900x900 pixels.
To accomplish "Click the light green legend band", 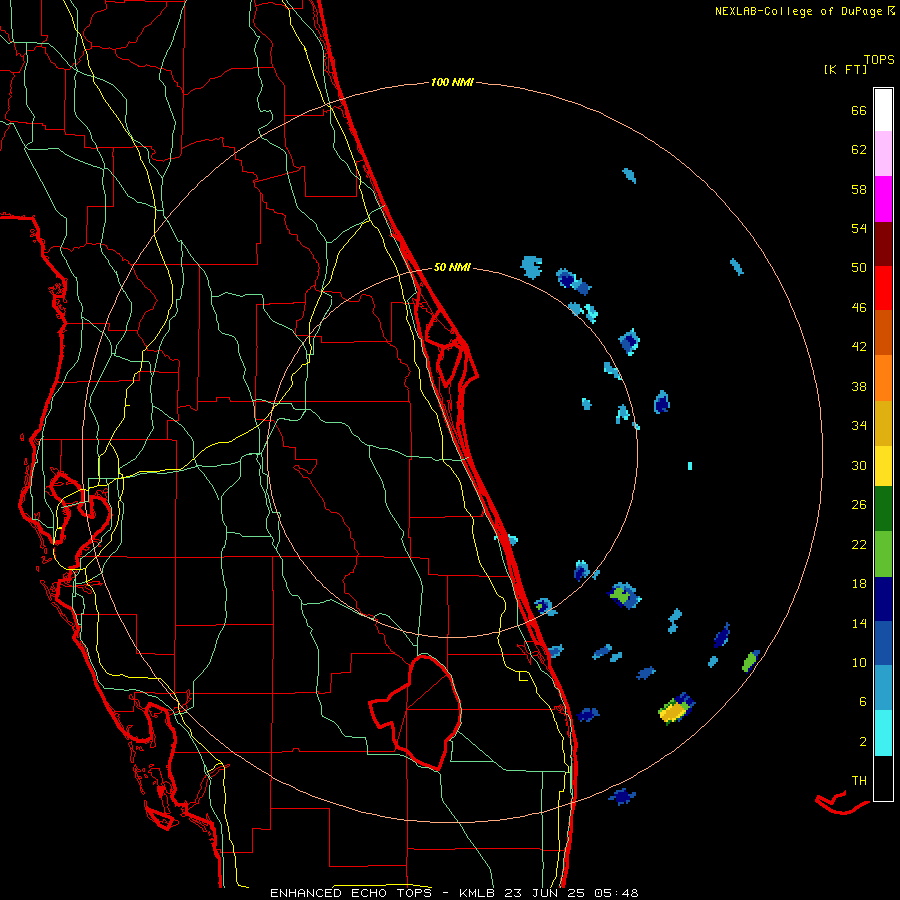I will point(883,554).
